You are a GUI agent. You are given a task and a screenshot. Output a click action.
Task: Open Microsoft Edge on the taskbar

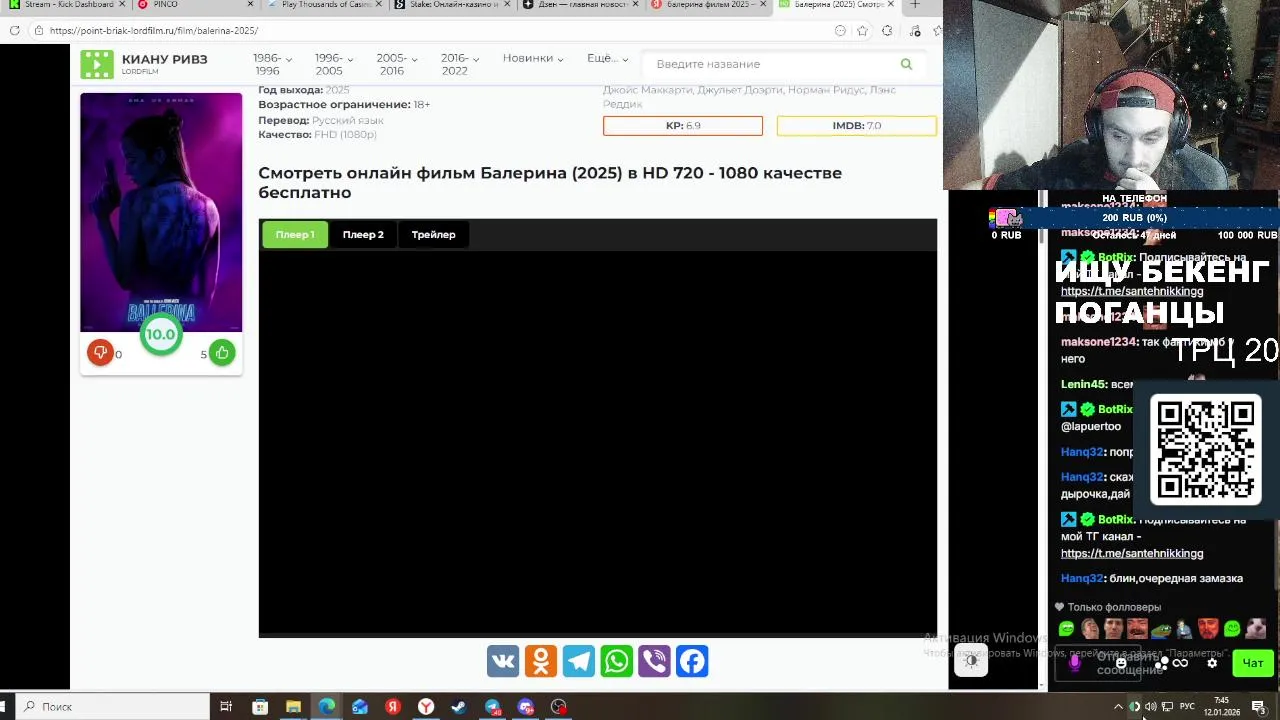point(326,707)
